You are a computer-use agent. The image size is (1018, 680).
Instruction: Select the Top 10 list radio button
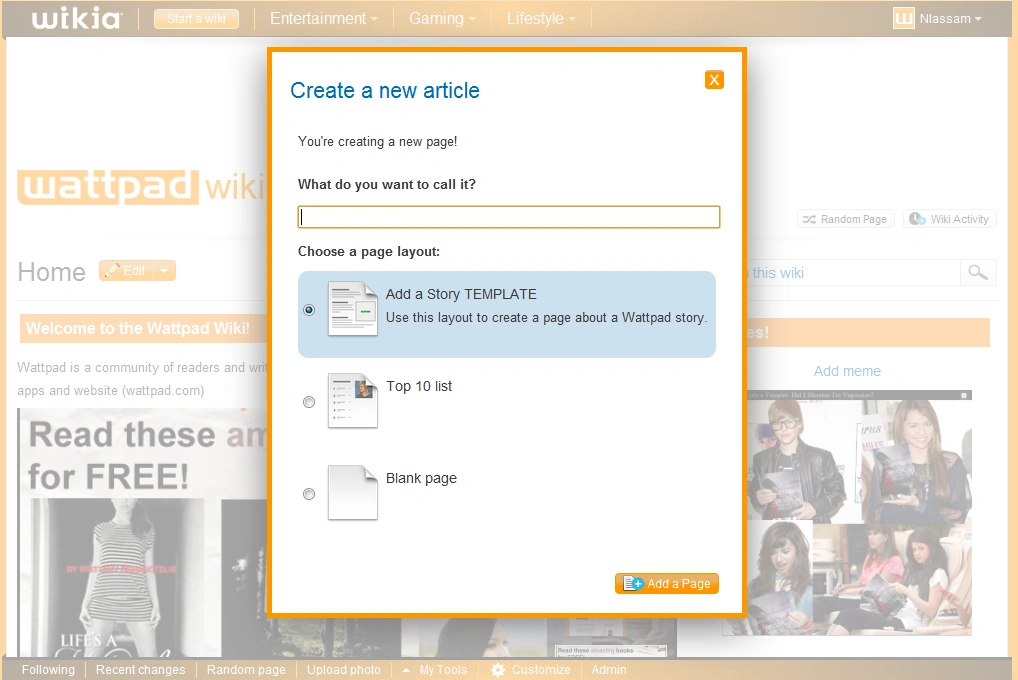click(309, 401)
